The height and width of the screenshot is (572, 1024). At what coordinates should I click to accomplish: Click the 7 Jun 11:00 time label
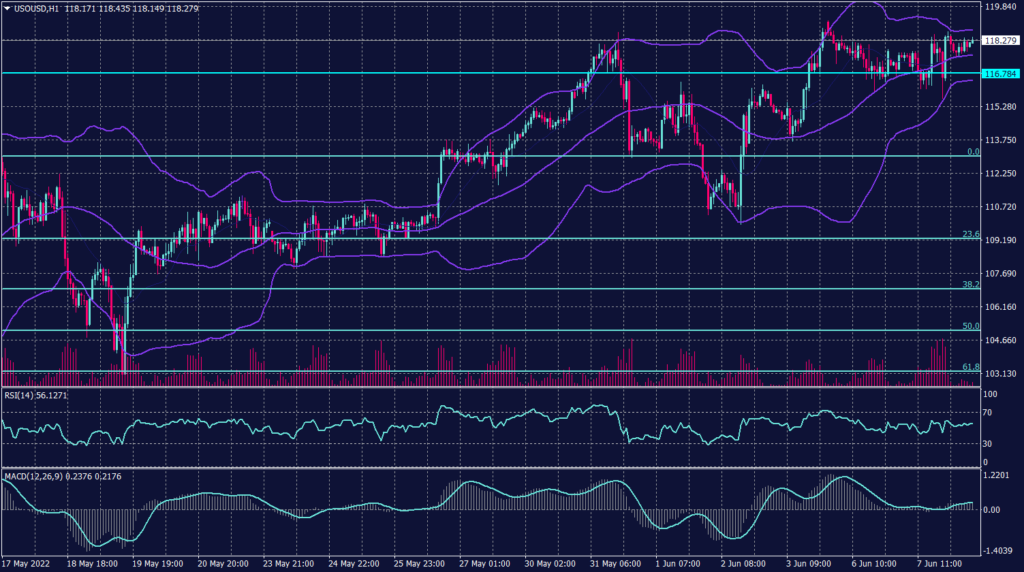(942, 563)
